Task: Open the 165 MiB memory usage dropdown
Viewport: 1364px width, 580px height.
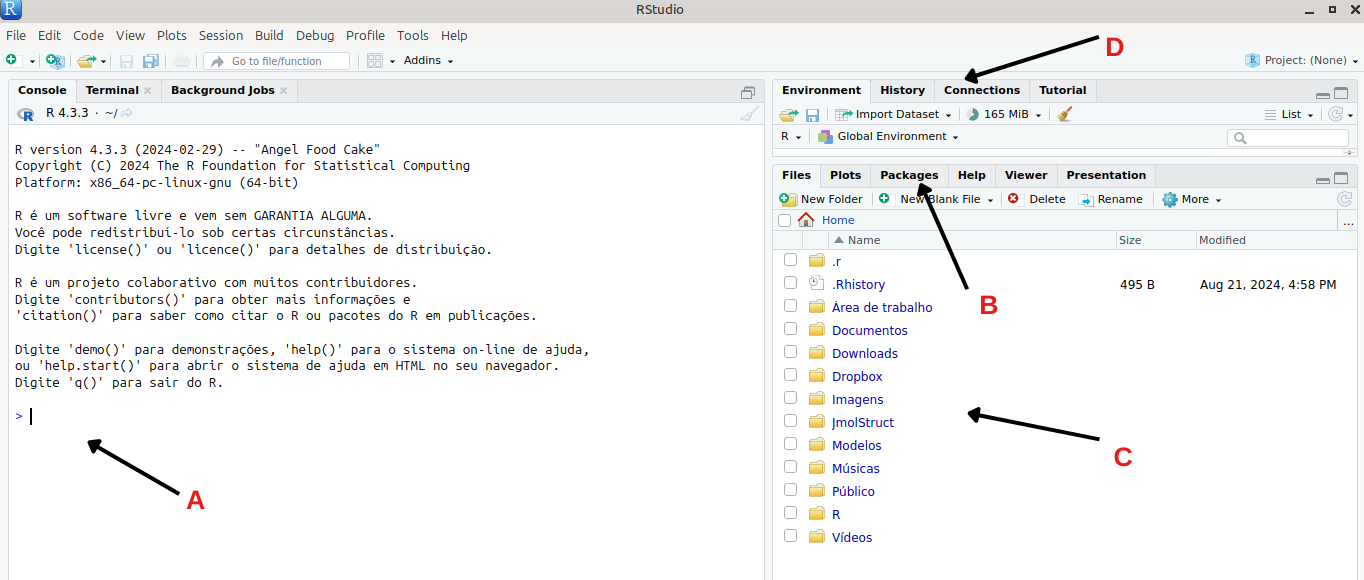Action: [x=1004, y=114]
